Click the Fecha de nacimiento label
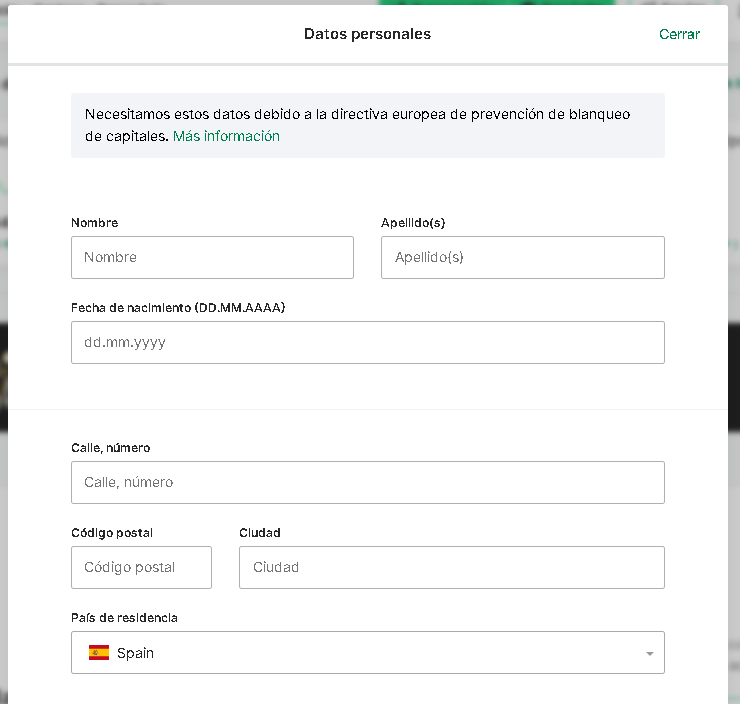This screenshot has width=740, height=704. pyautogui.click(x=178, y=307)
